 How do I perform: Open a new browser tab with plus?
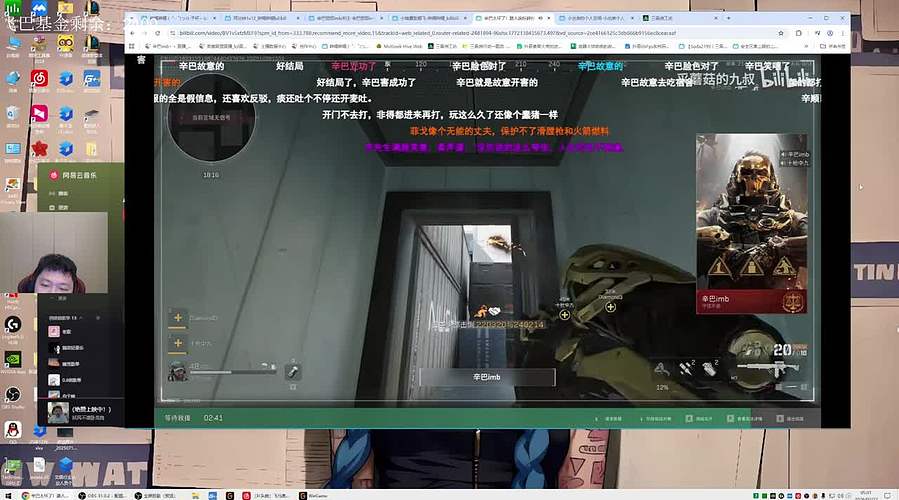(x=729, y=18)
